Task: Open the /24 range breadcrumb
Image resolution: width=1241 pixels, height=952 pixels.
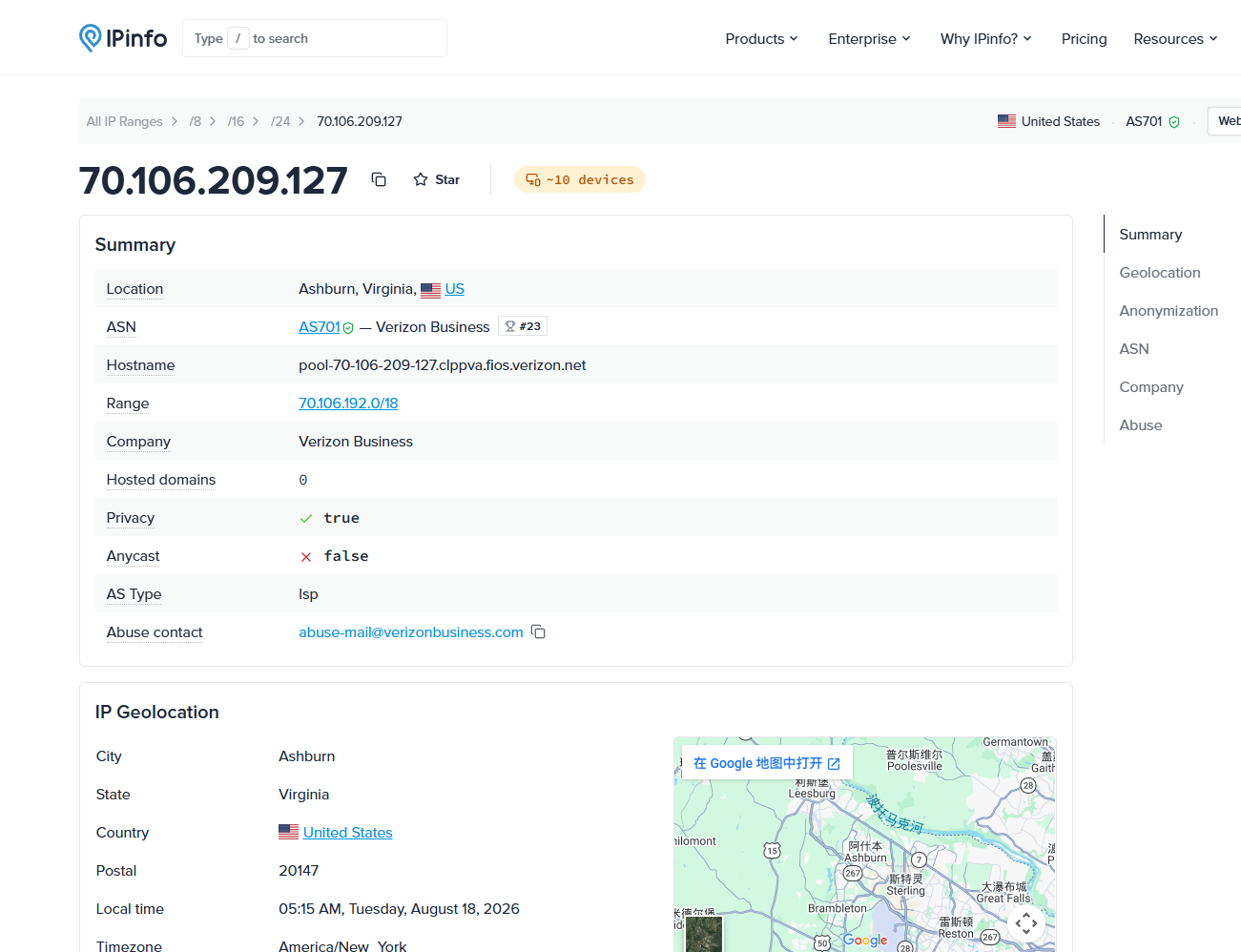Action: click(x=280, y=121)
